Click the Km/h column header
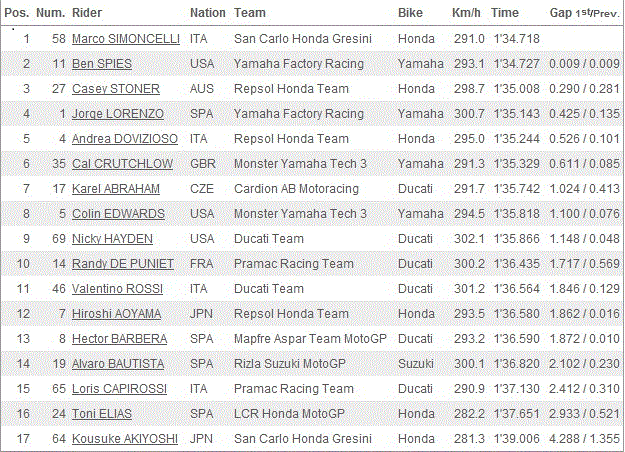Screen dimensions: 625x452 pos(466,13)
